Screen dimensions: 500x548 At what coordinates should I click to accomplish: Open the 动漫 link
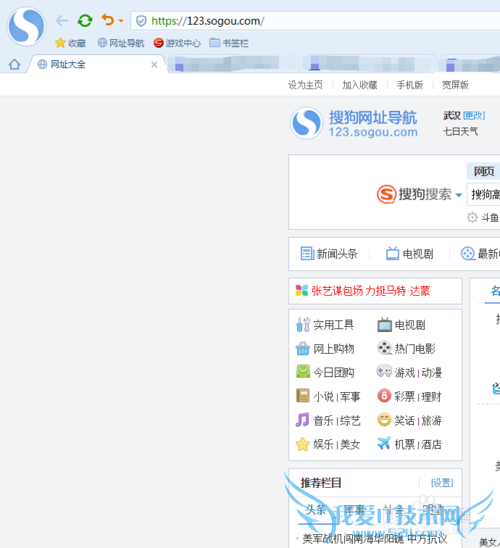[x=432, y=373]
